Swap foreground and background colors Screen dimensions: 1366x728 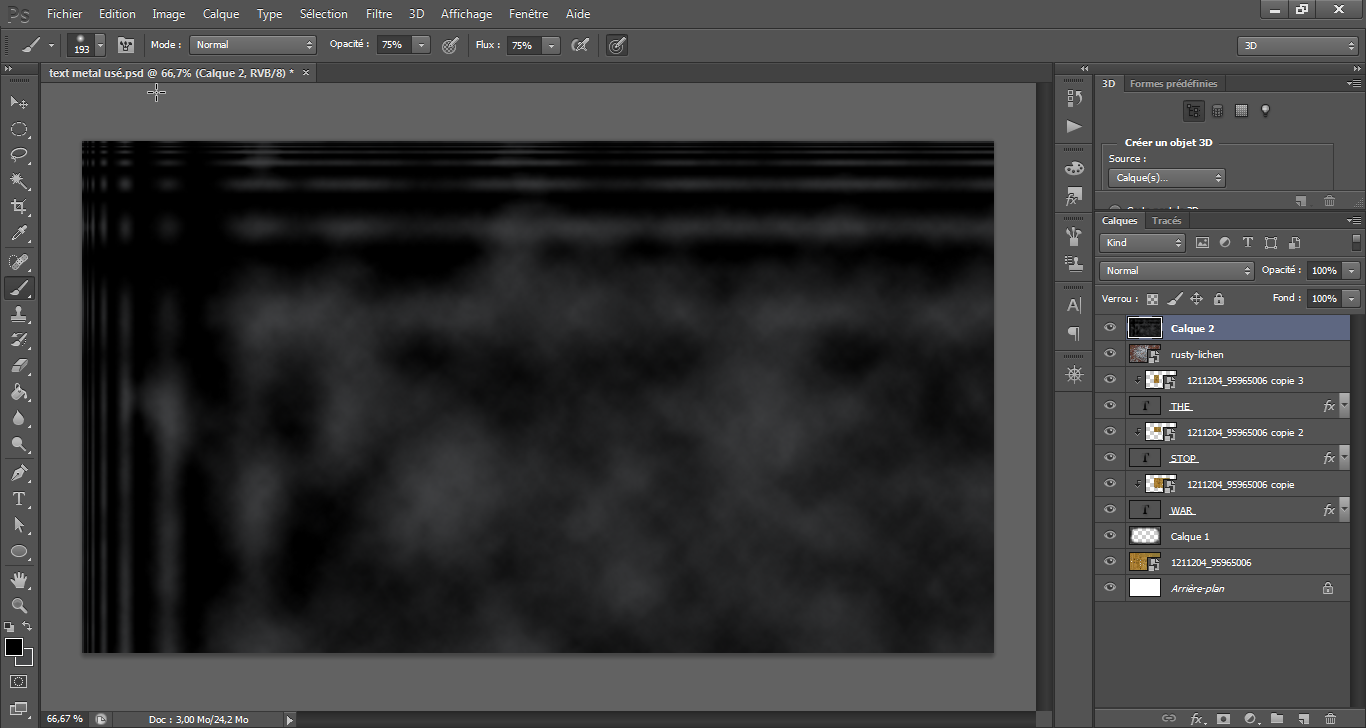[29, 627]
